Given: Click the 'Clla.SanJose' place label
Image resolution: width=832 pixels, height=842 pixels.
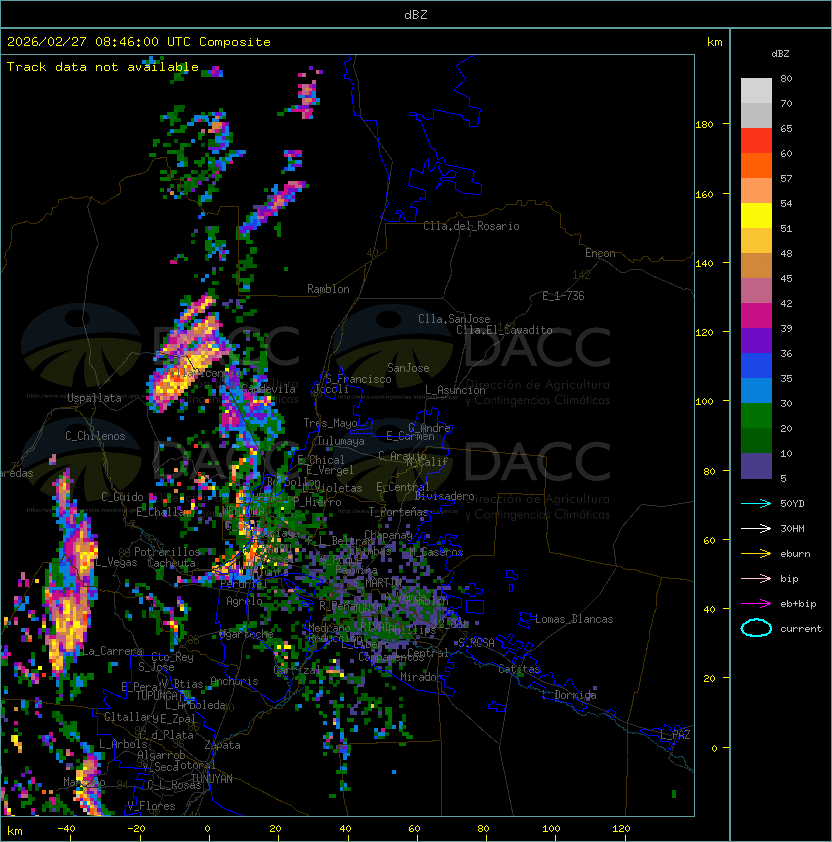Looking at the screenshot, I should click(x=454, y=319).
